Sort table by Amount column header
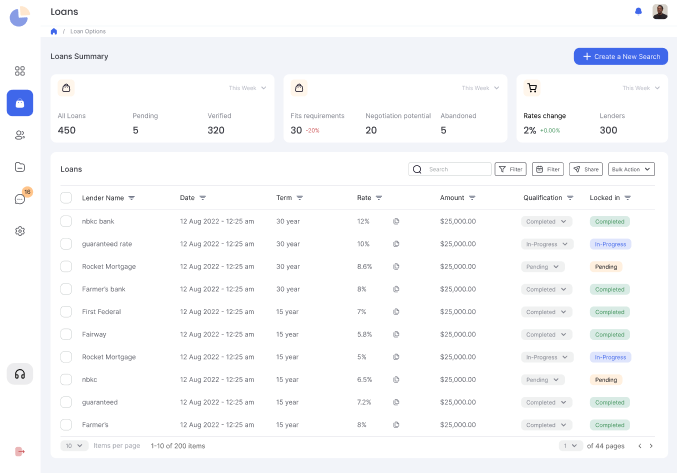677x473 pixels. coord(472,198)
